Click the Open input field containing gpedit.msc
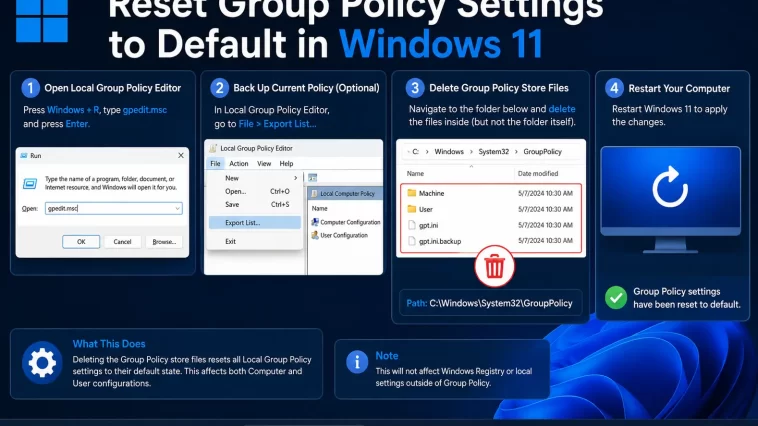Screen dimensions: 758x426 pyautogui.click(x=114, y=208)
